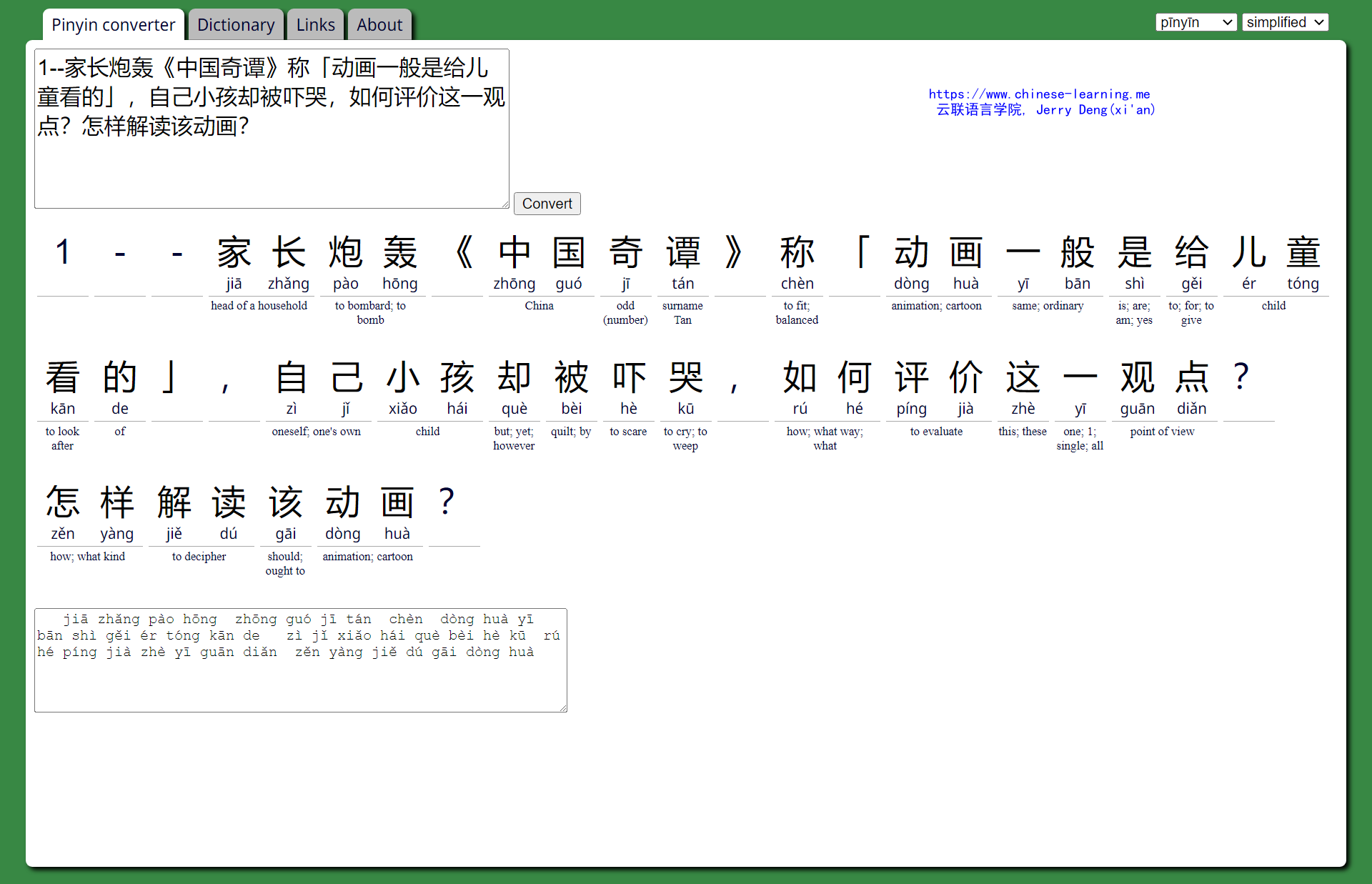1372x884 pixels.
Task: Click the character 该 with pinyin gāi
Action: [285, 502]
